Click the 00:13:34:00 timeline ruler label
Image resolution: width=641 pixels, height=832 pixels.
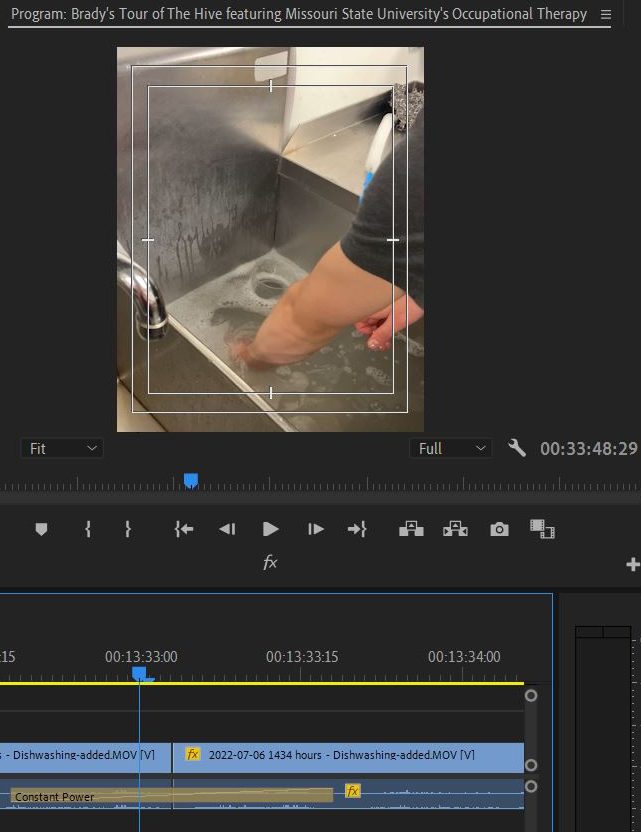pos(464,657)
